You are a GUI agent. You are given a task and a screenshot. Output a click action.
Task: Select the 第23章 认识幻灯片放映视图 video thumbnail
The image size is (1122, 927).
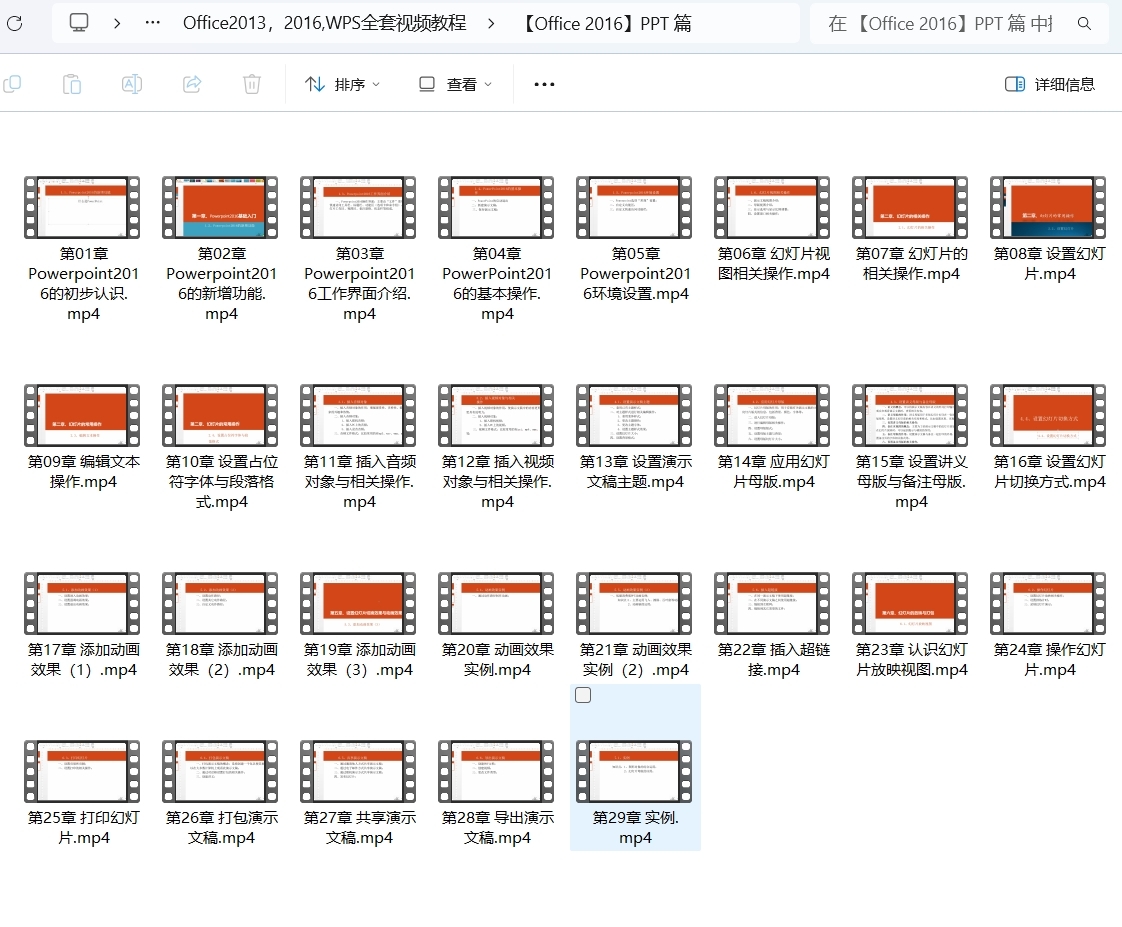(911, 603)
